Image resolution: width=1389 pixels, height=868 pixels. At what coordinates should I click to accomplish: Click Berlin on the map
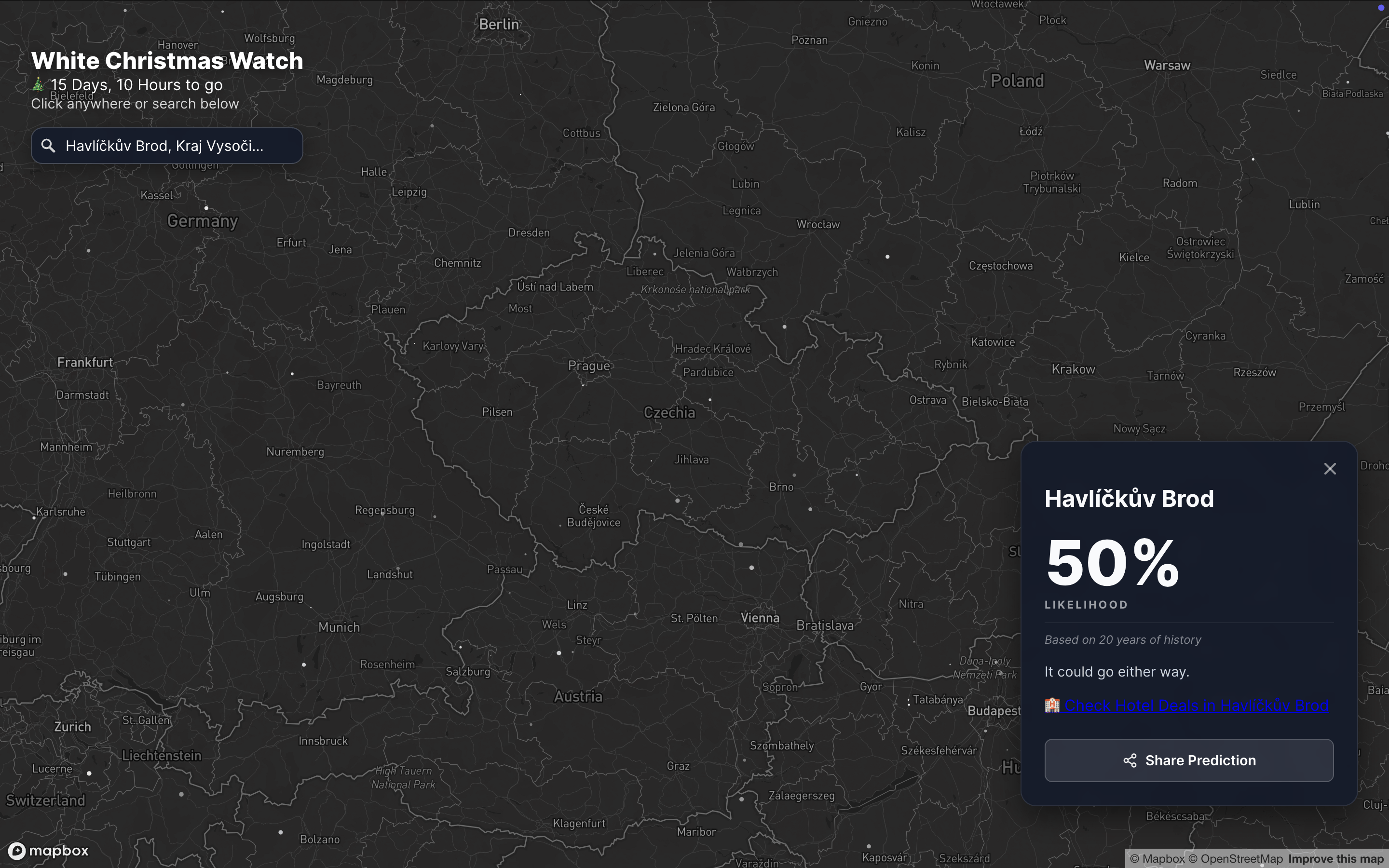pyautogui.click(x=499, y=24)
